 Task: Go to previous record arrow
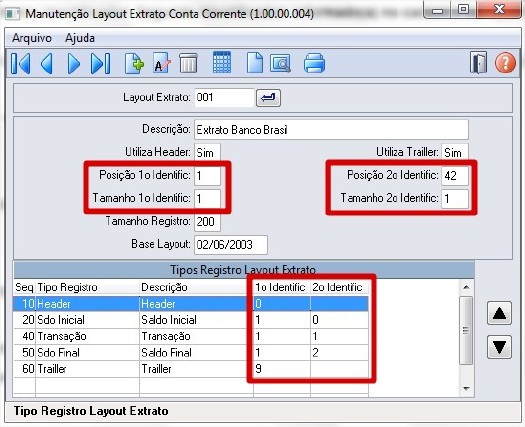(47, 63)
